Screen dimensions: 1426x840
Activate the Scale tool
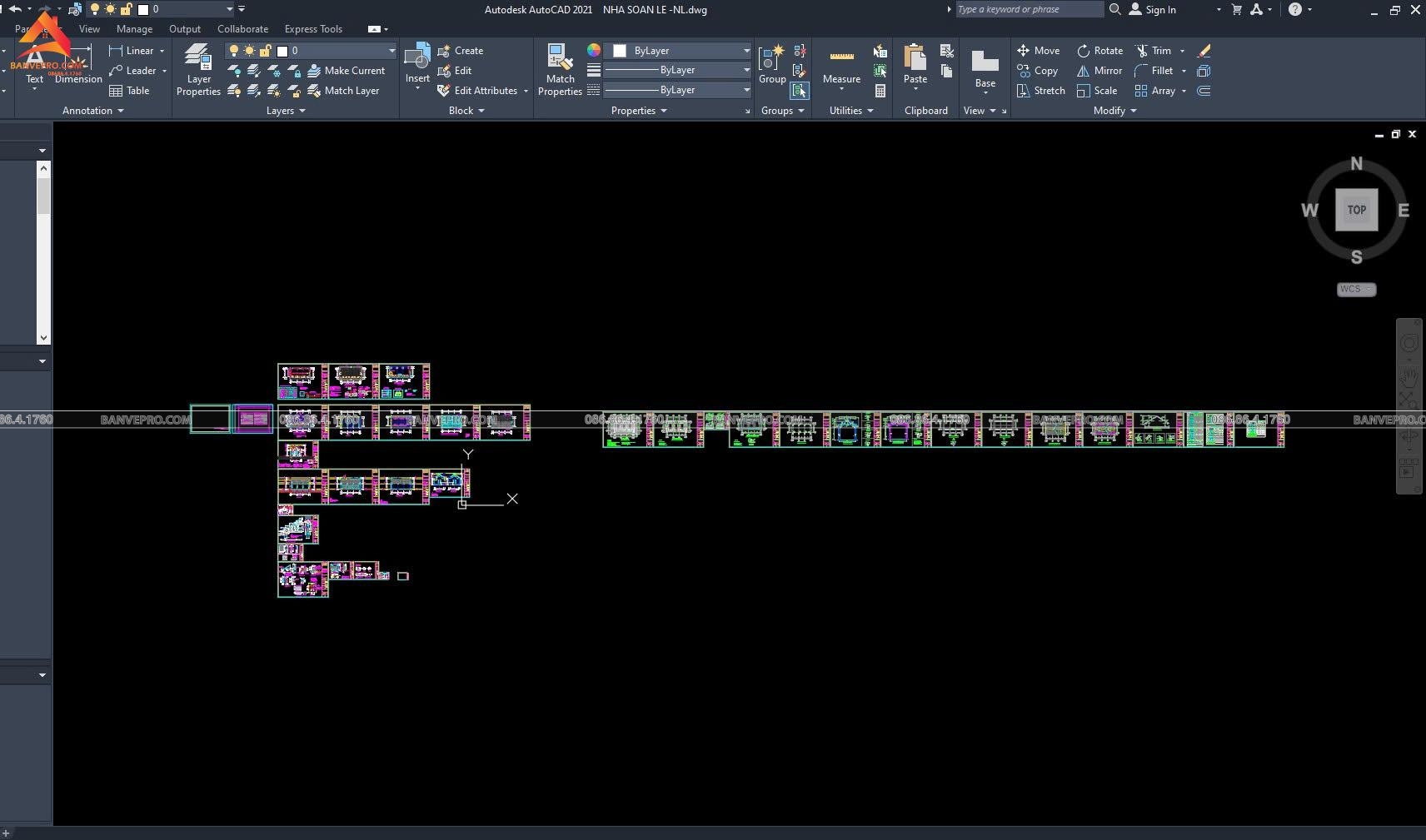click(1096, 91)
